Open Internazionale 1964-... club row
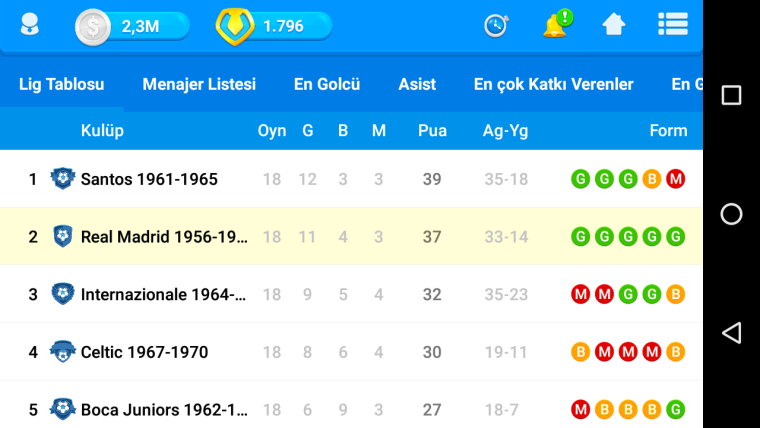 point(351,294)
